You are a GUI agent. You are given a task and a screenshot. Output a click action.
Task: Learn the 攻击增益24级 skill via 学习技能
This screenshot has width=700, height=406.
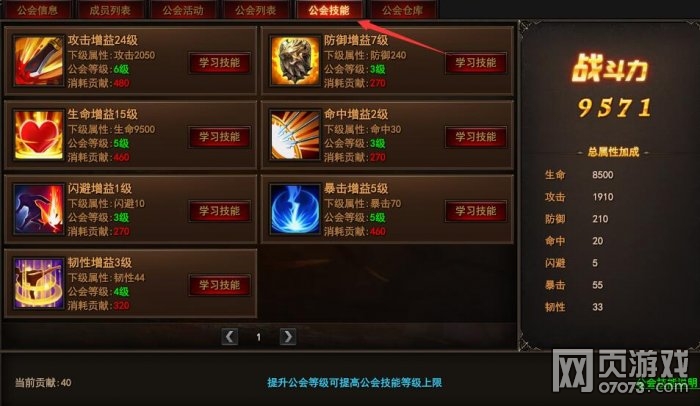[x=219, y=63]
